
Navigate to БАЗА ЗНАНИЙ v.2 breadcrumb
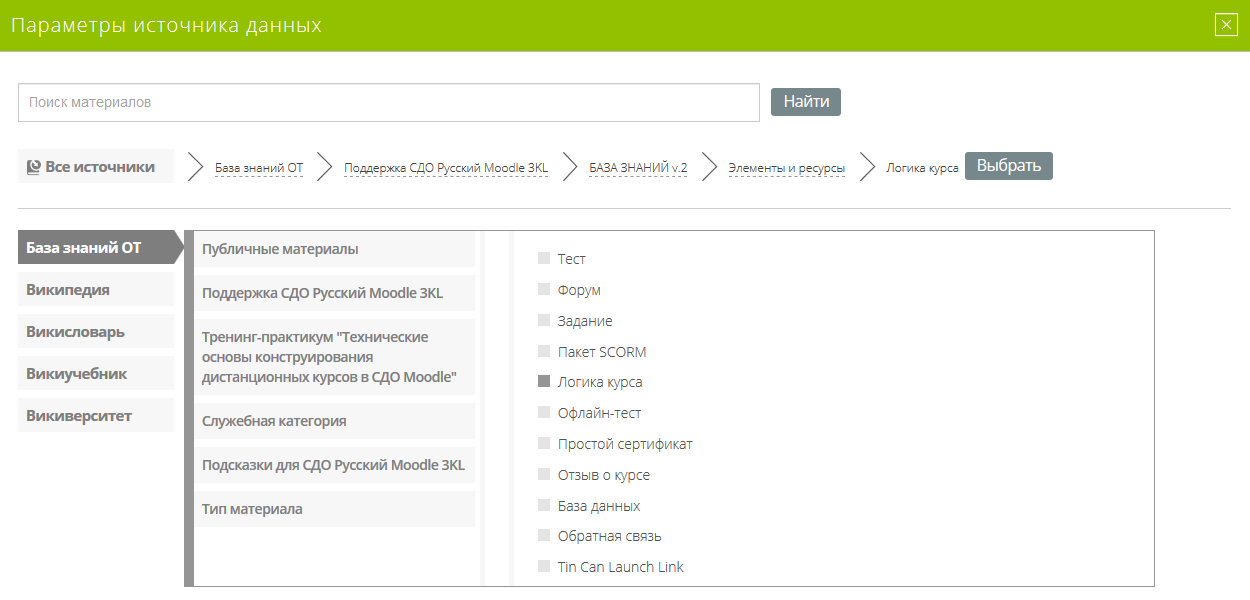tap(638, 168)
